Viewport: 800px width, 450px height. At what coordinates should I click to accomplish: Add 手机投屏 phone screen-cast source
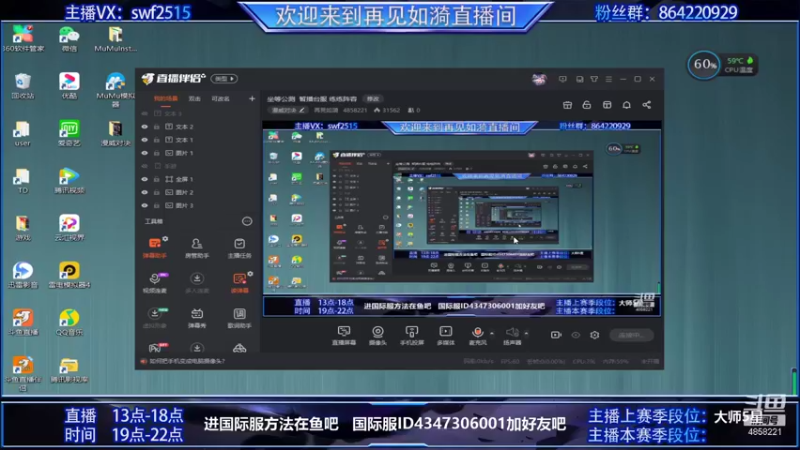pos(411,335)
